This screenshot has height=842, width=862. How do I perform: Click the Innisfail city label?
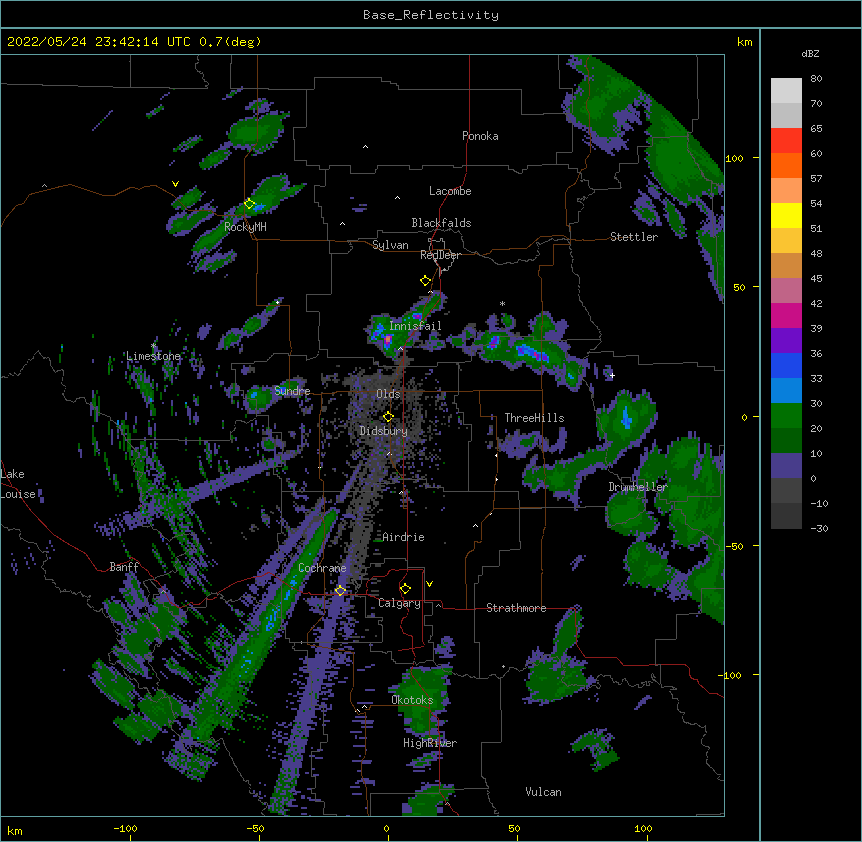point(415,326)
